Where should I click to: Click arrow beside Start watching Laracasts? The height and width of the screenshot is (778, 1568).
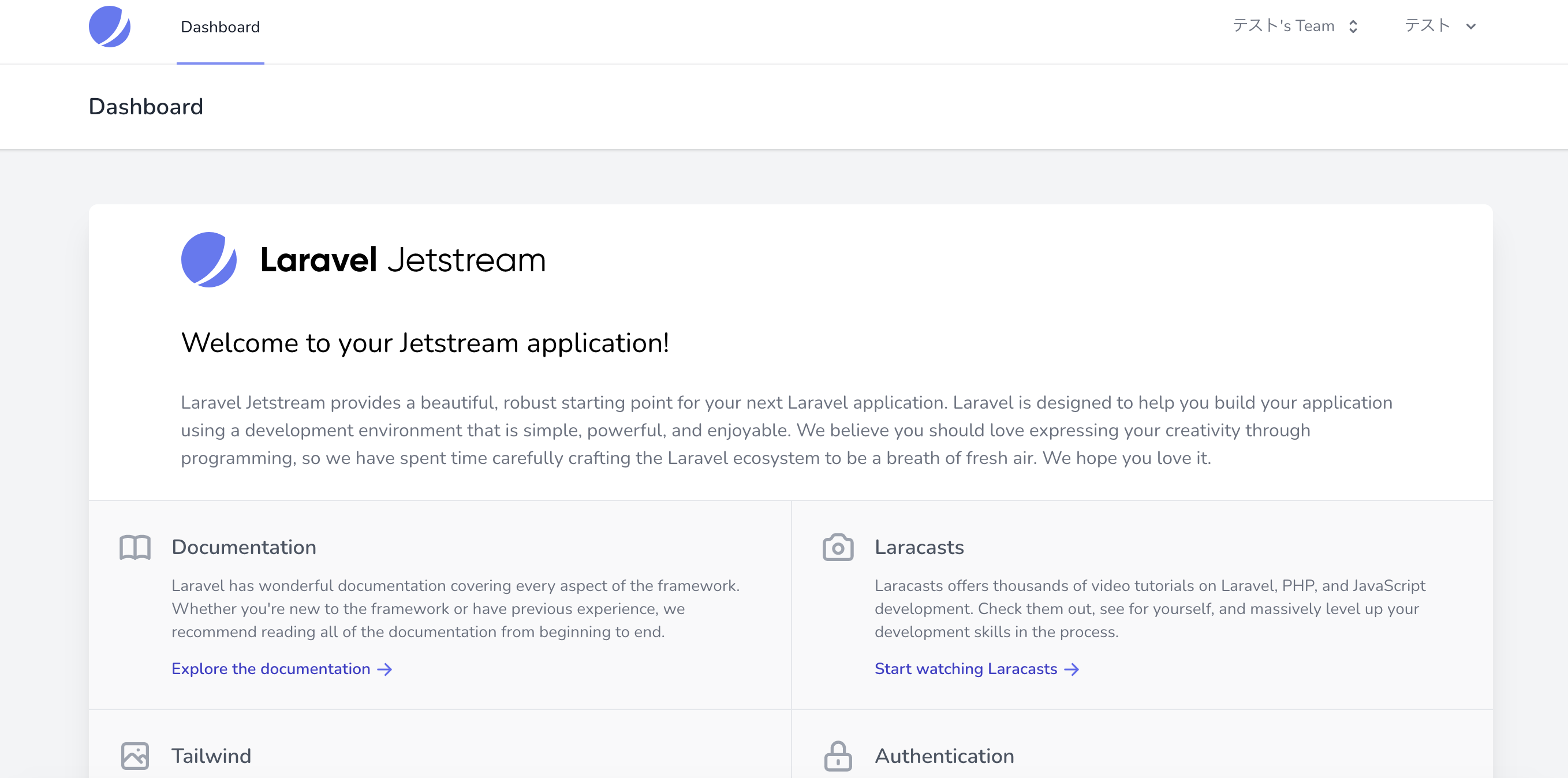tap(1072, 669)
